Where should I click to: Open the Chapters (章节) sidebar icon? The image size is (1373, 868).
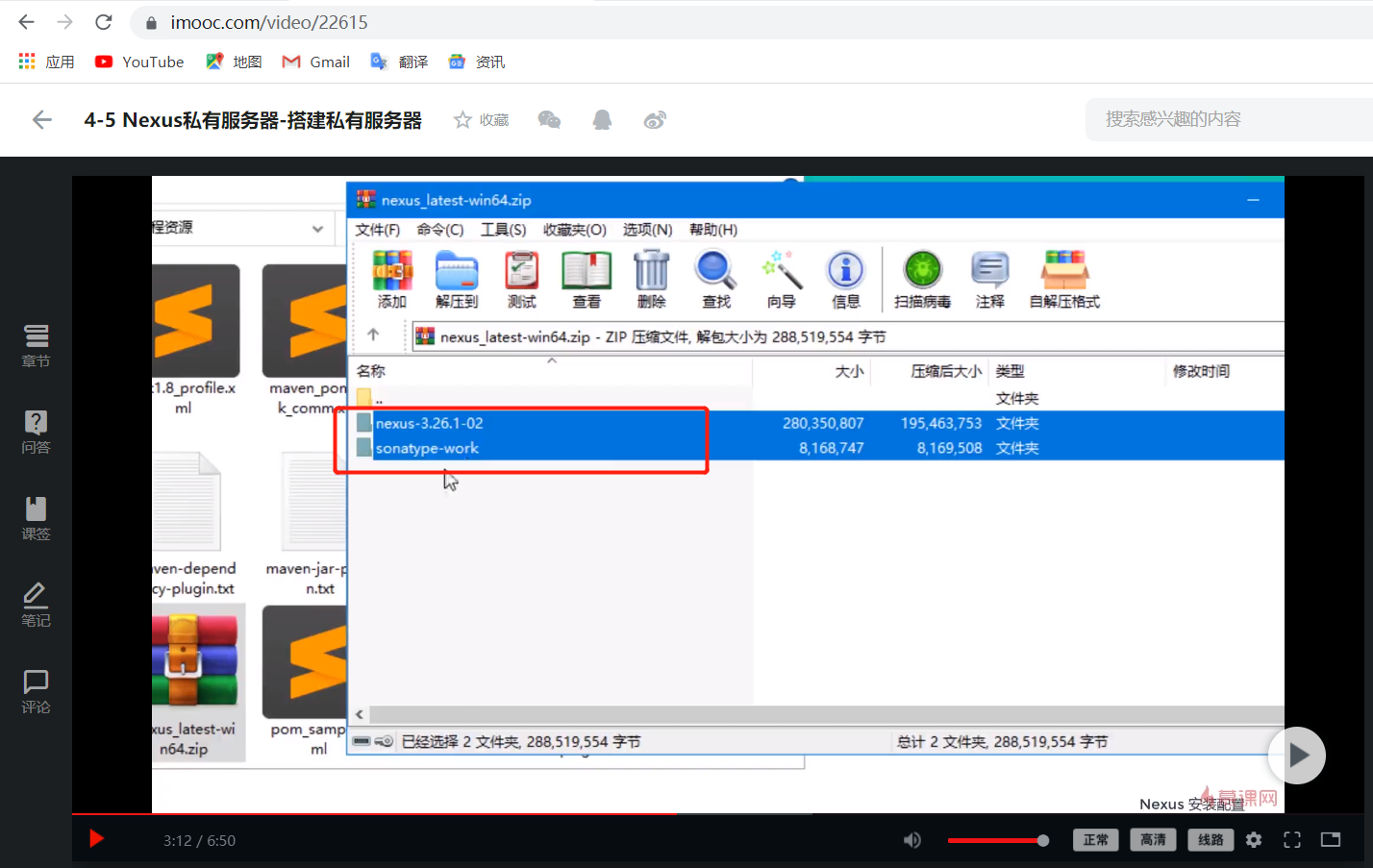point(37,345)
